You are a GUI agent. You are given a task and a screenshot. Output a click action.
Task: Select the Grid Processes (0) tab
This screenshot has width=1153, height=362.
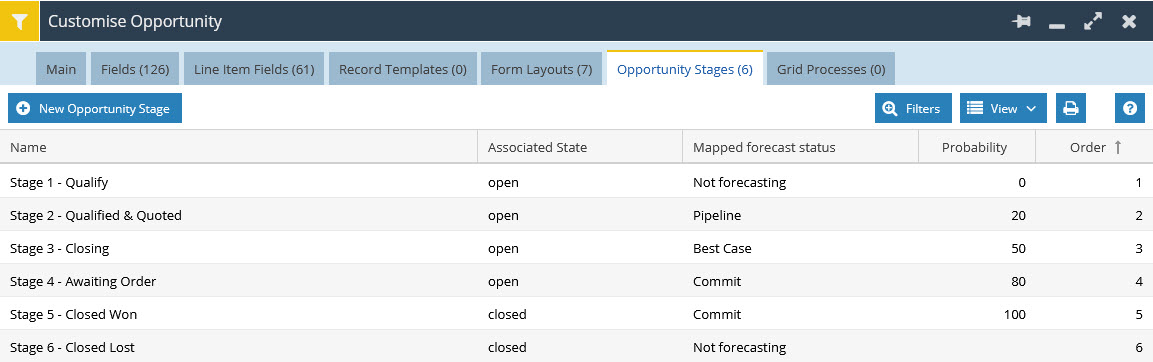coord(831,69)
